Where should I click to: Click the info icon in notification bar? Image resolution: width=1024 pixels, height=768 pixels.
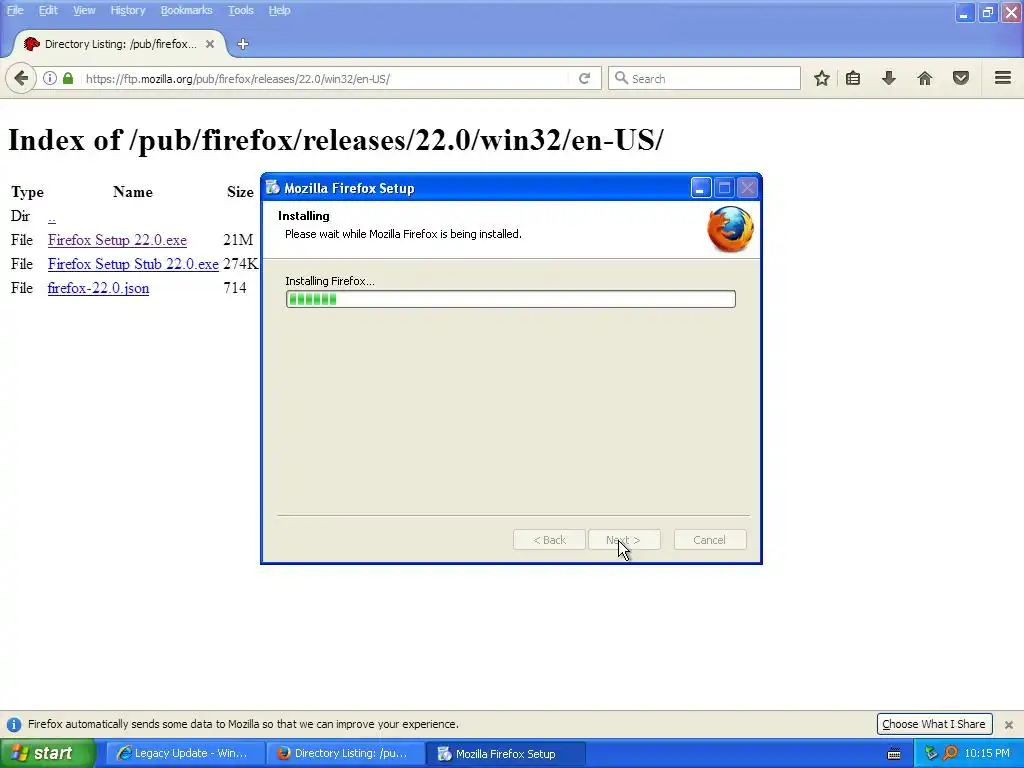(14, 724)
